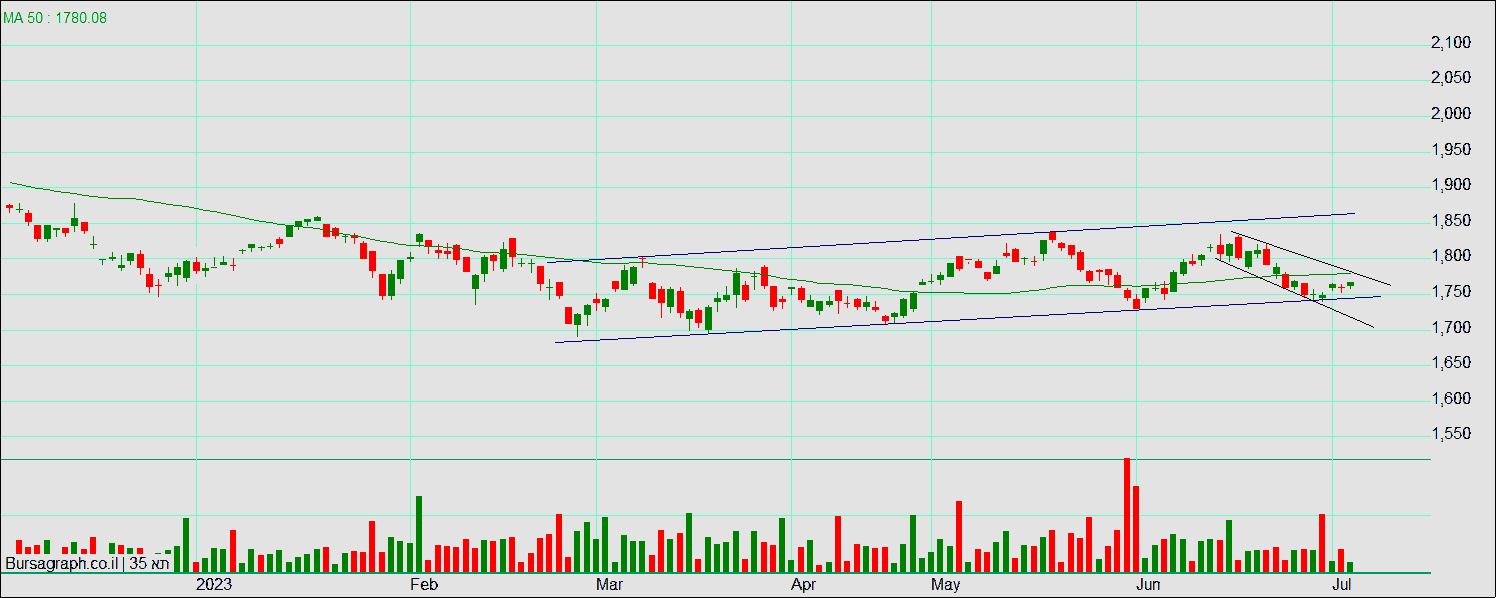
Task: Click the 2,100 price axis label
Action: 1450,43
